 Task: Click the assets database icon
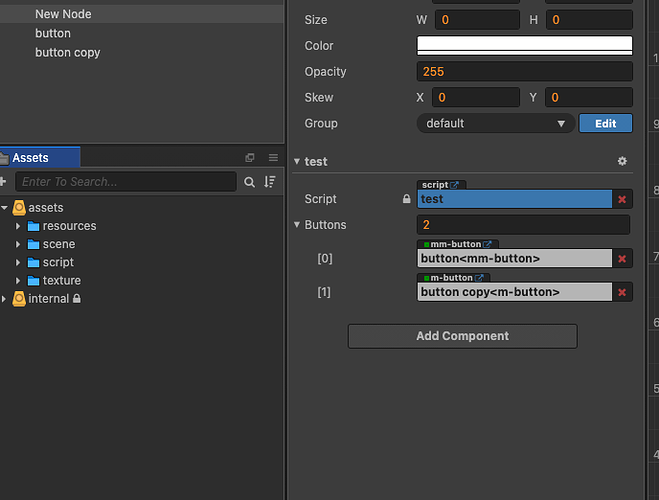point(19,208)
